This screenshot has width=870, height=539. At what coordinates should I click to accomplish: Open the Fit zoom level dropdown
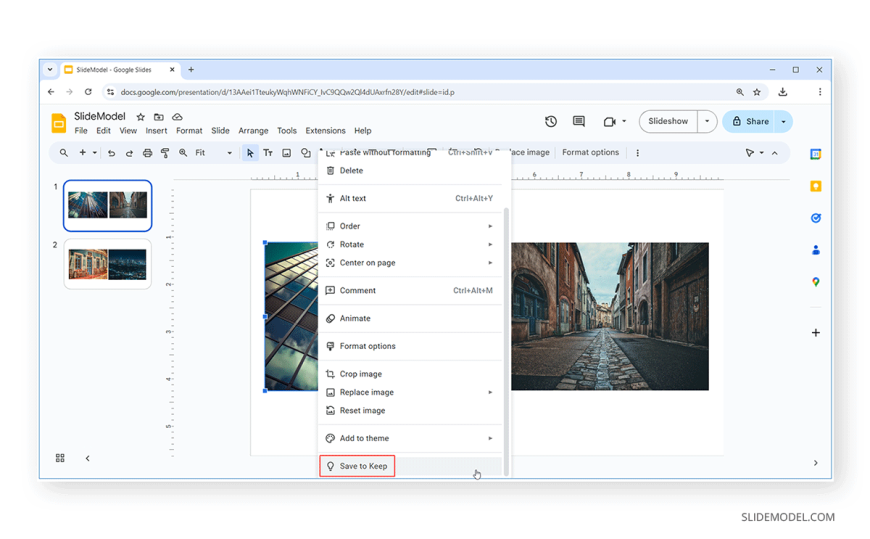tap(214, 153)
